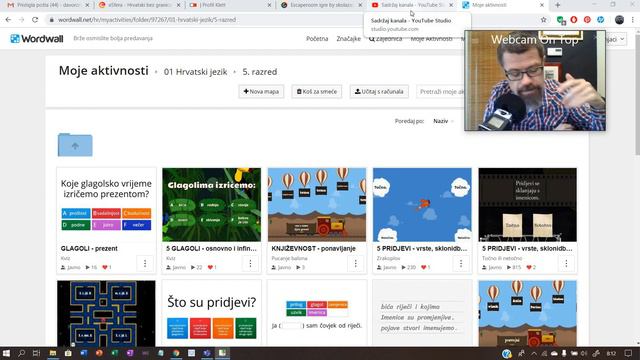This screenshot has width=640, height=360.
Task: Open the Koje glagolsko vrijeme quiz thumbnail
Action: point(106,204)
